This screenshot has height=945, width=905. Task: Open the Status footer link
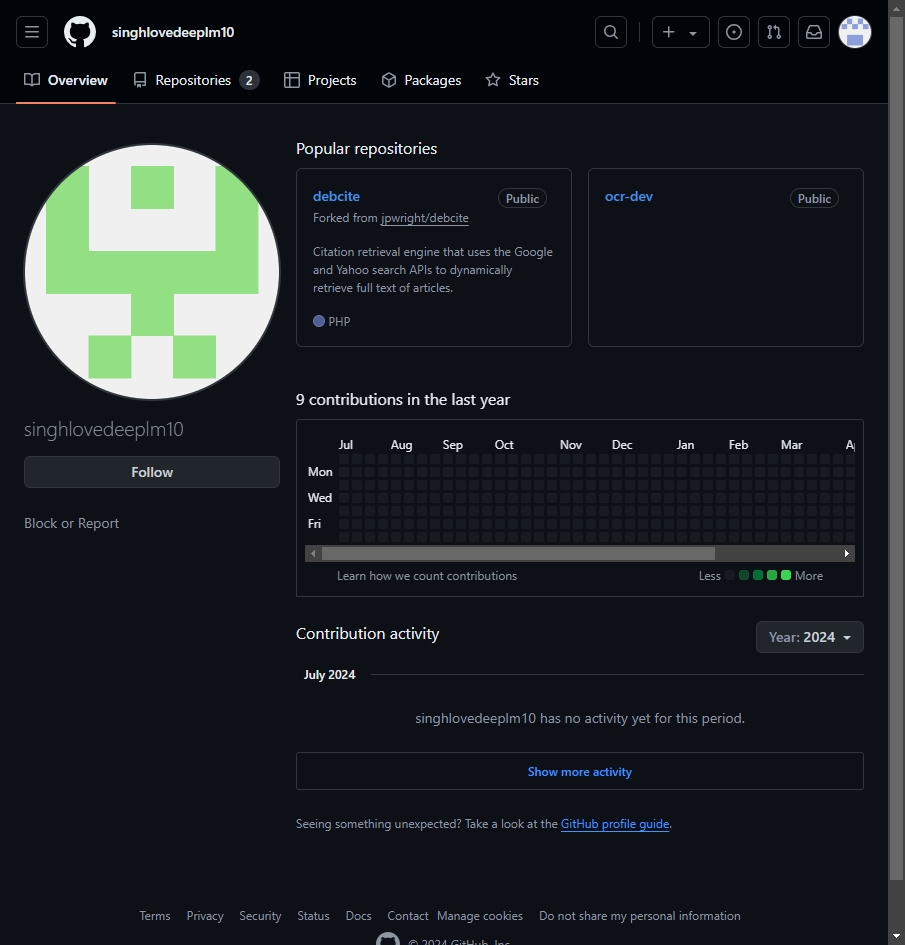coord(313,916)
